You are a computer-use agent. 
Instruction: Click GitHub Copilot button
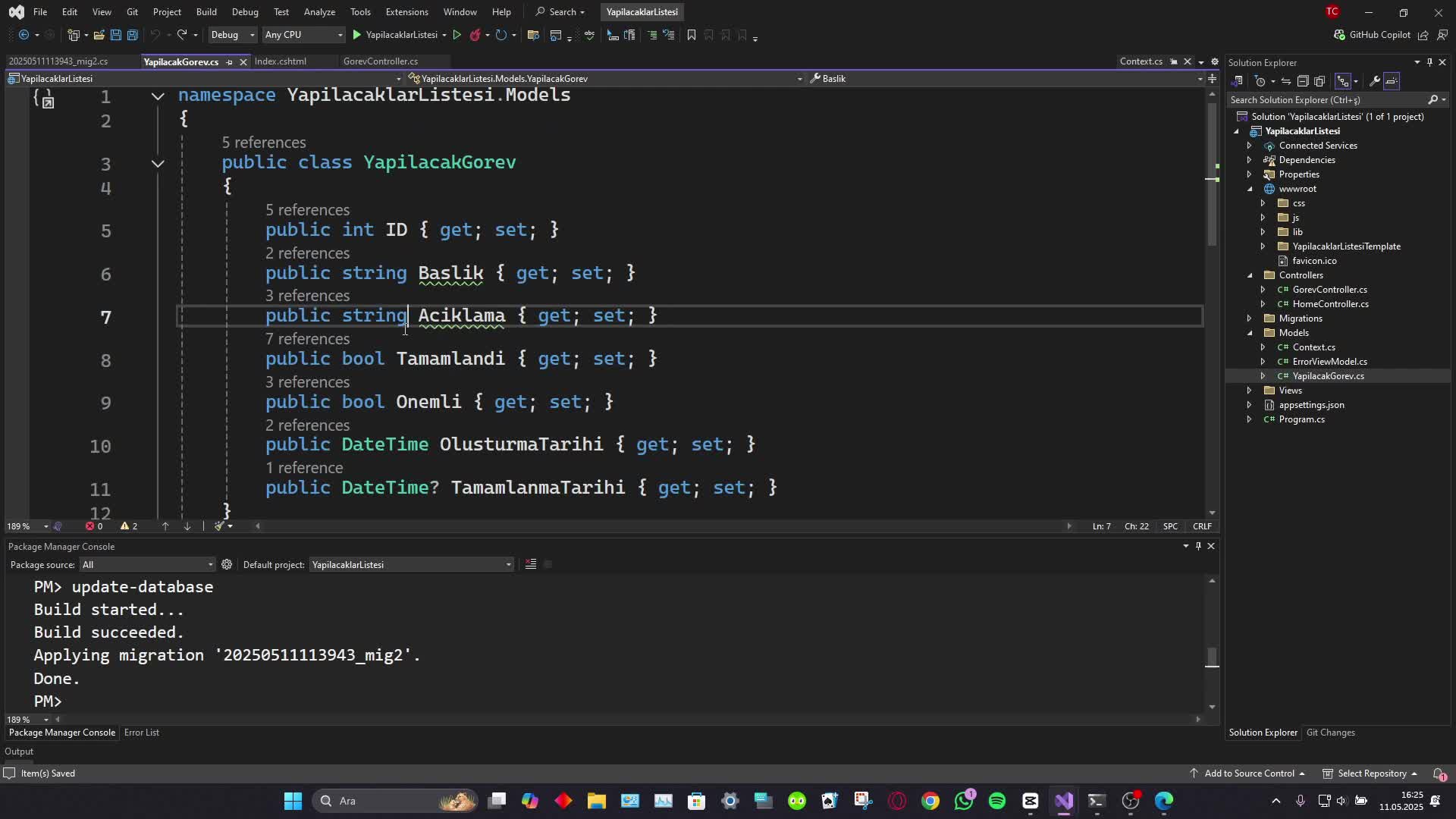coord(1372,35)
